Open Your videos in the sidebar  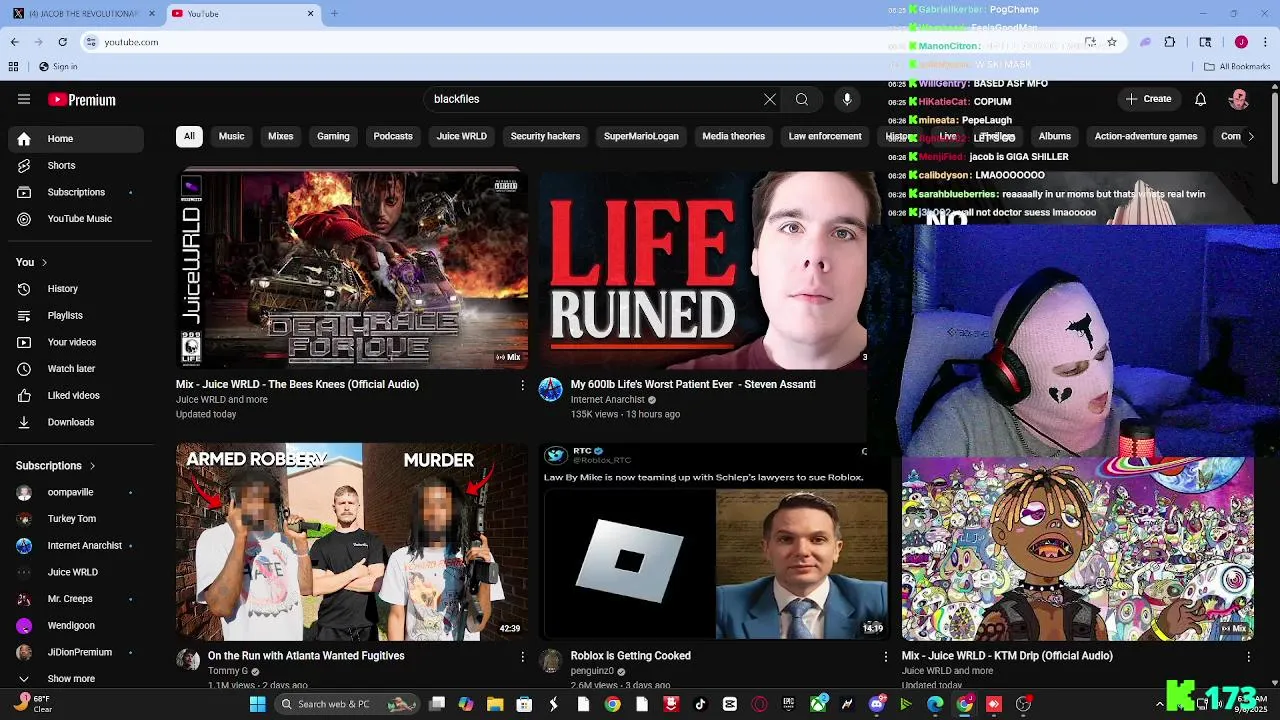76,342
